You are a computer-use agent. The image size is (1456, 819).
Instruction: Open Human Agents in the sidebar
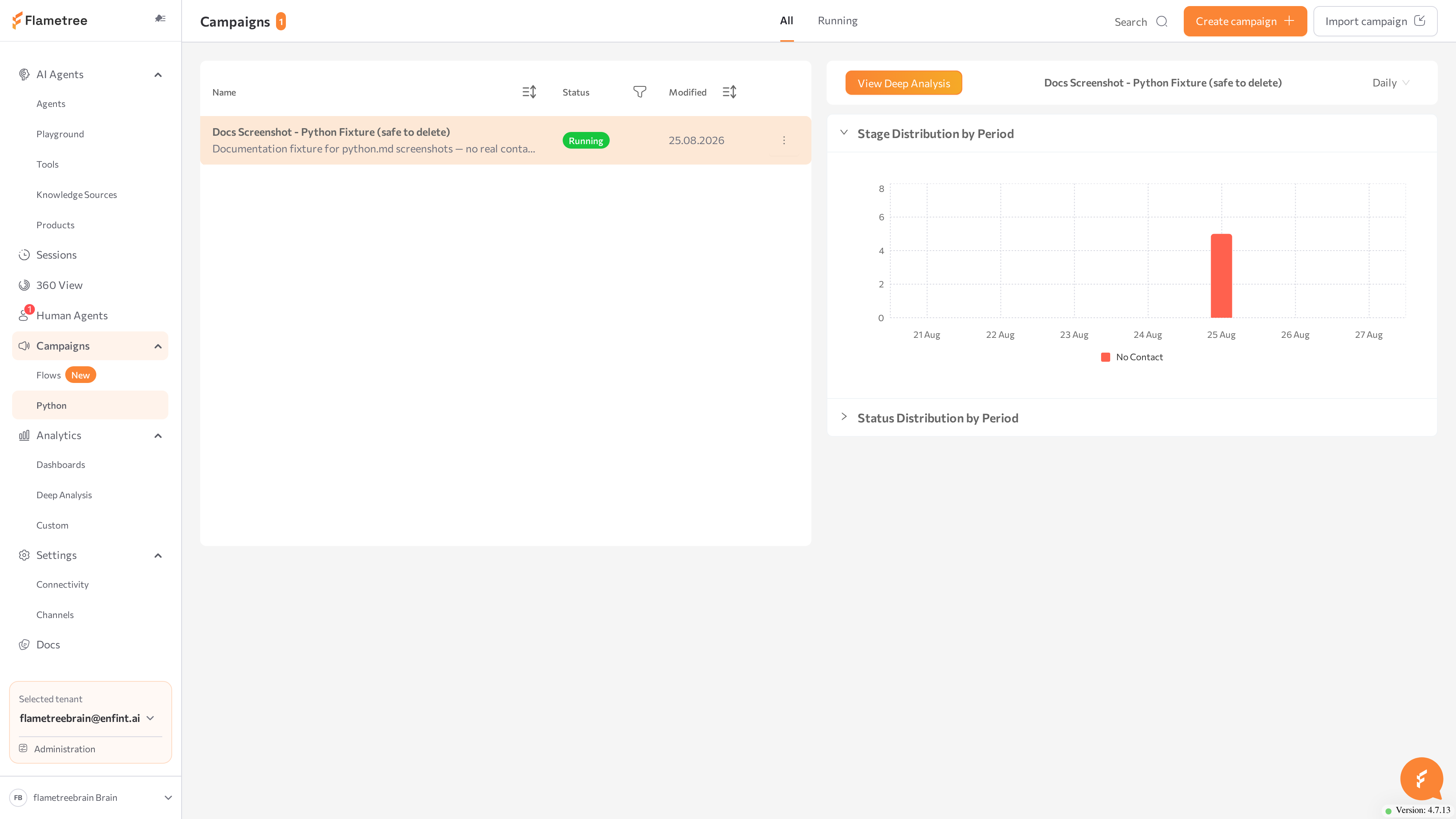pos(72,315)
